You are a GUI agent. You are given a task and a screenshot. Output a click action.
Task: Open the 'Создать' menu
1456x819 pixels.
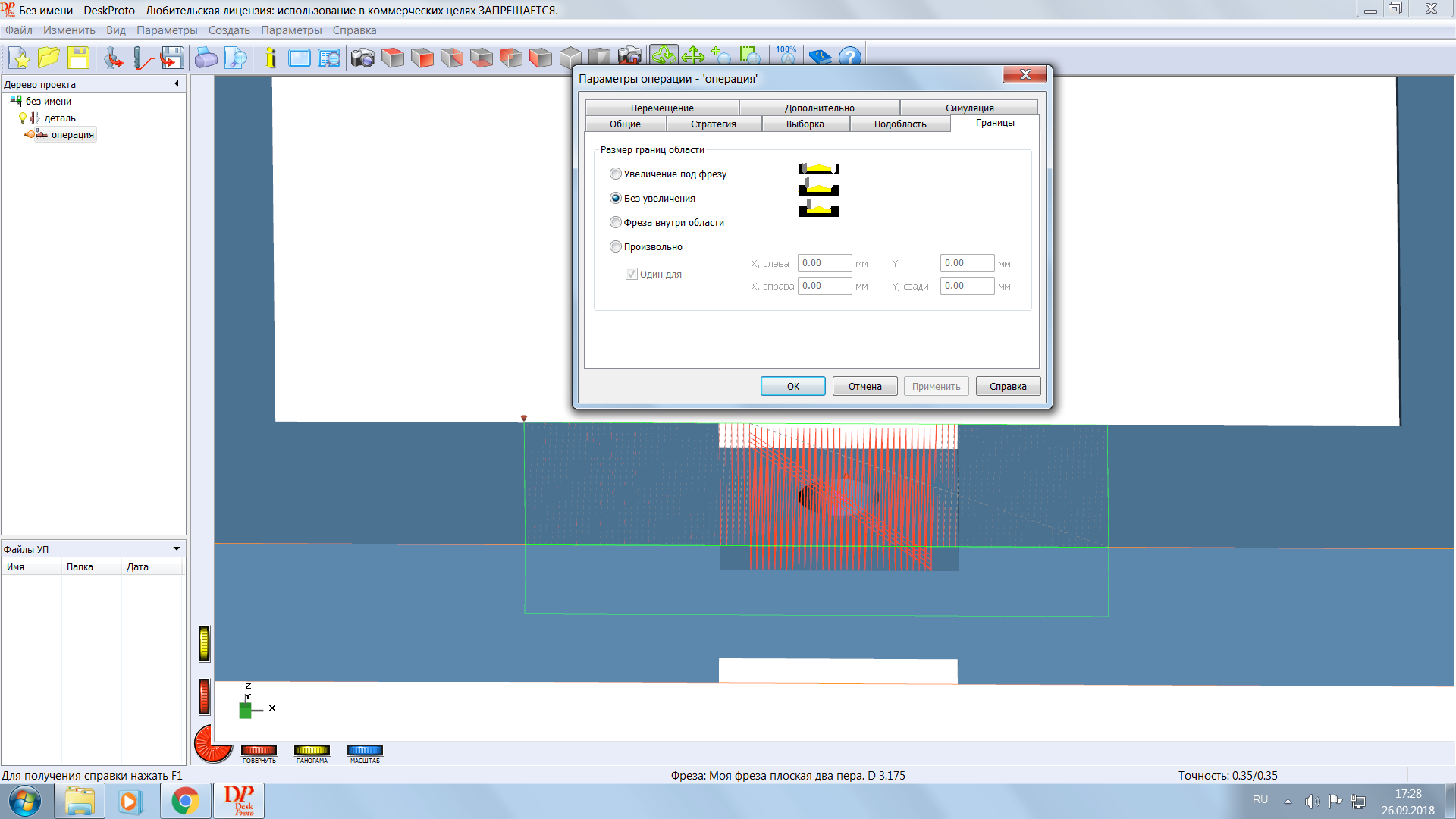[228, 30]
